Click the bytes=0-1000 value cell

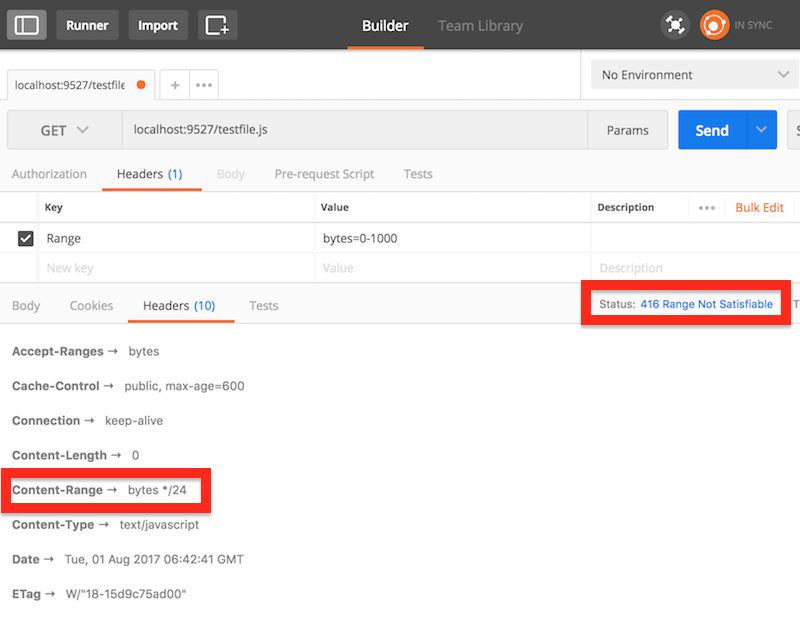(x=453, y=238)
